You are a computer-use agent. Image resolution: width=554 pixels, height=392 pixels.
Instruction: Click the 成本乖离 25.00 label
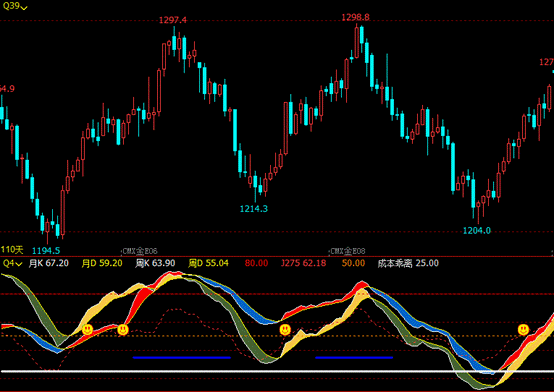(408, 263)
